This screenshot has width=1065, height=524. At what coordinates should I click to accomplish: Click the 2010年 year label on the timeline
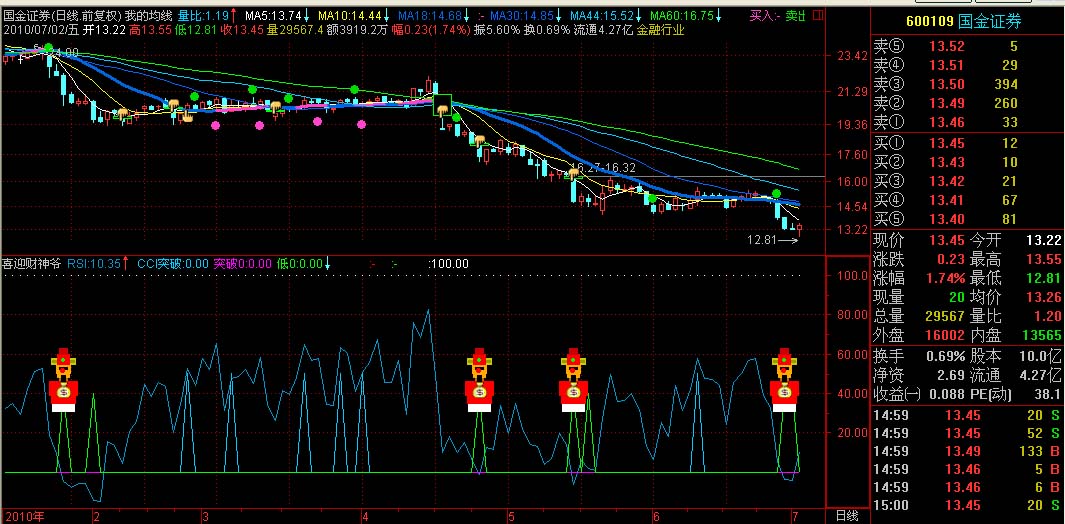pyautogui.click(x=23, y=516)
